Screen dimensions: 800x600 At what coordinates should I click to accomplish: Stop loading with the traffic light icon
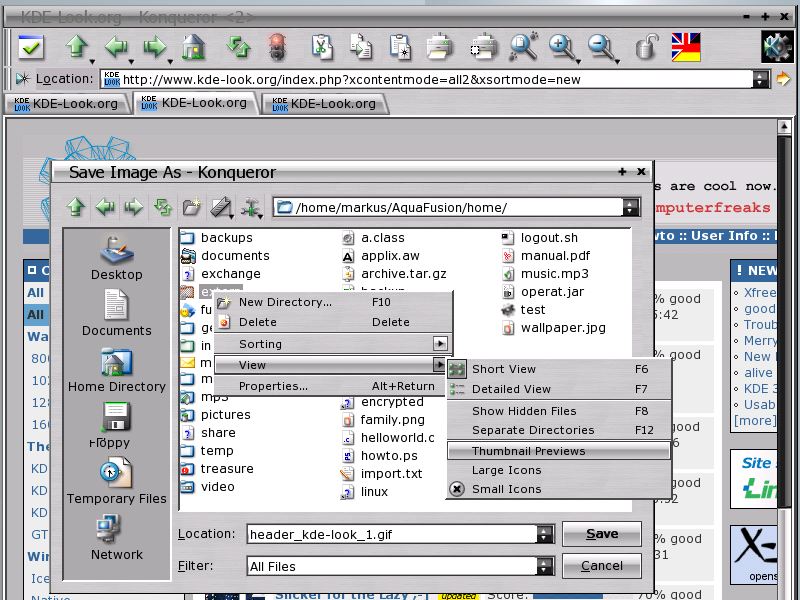[x=277, y=47]
